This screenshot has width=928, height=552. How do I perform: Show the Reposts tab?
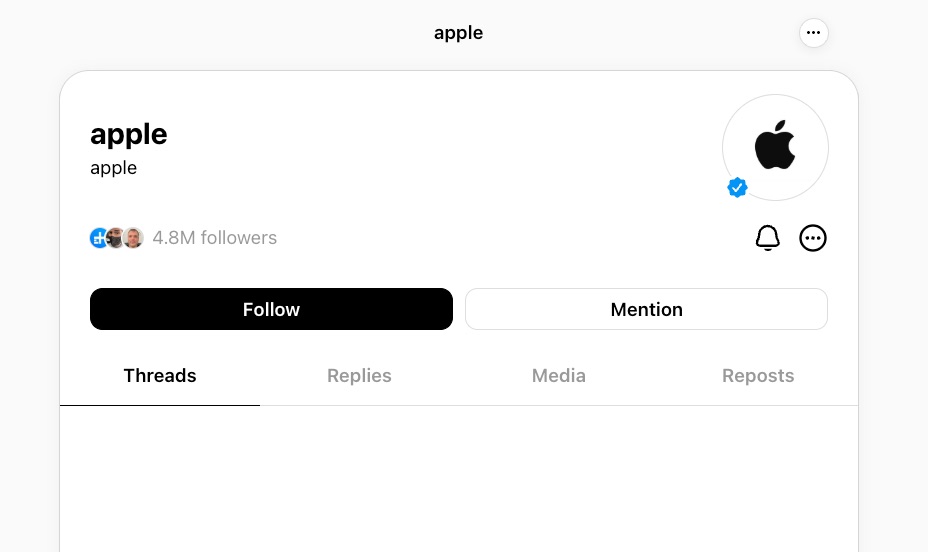tap(758, 376)
